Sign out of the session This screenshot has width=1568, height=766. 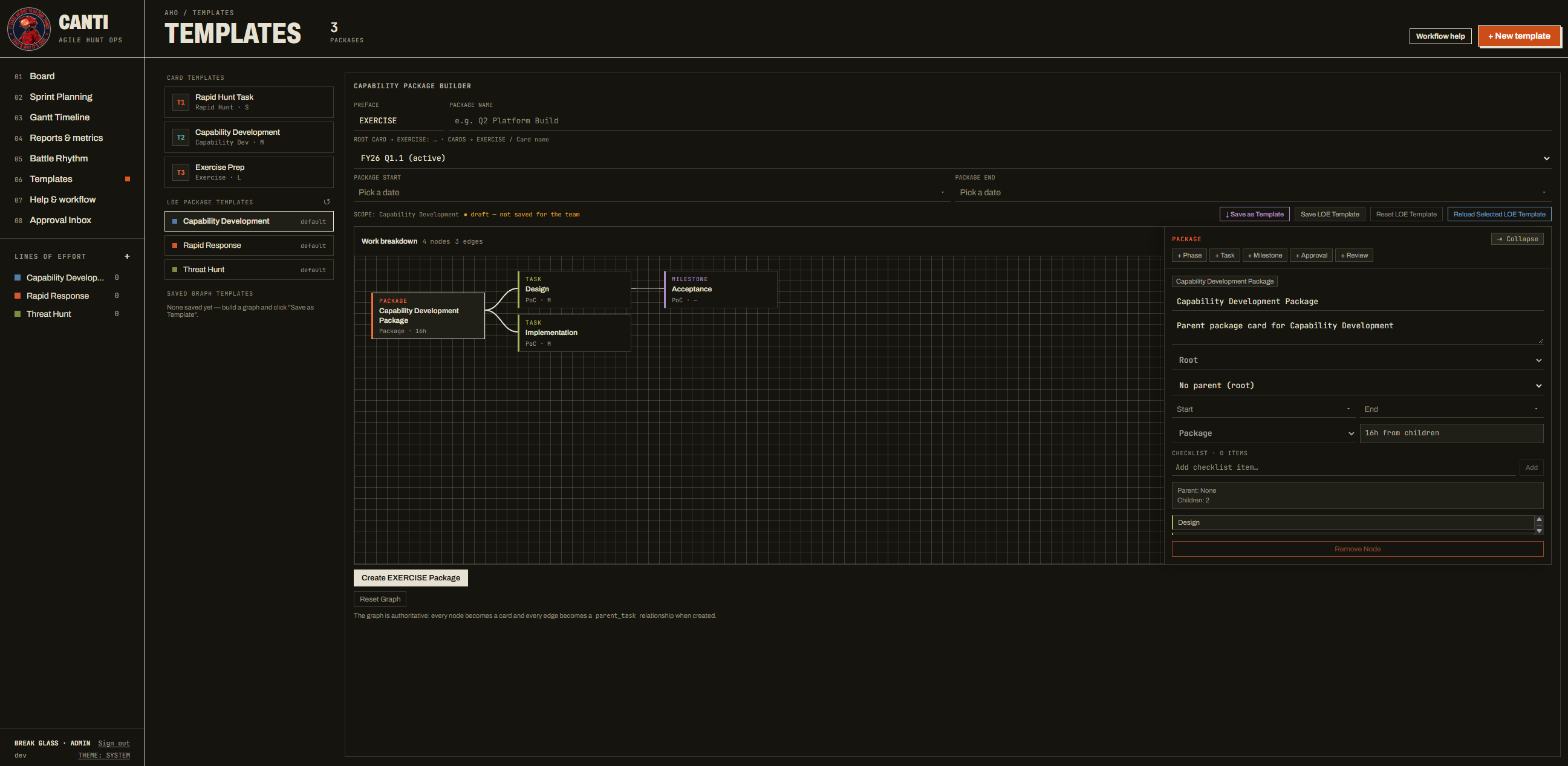(x=114, y=744)
